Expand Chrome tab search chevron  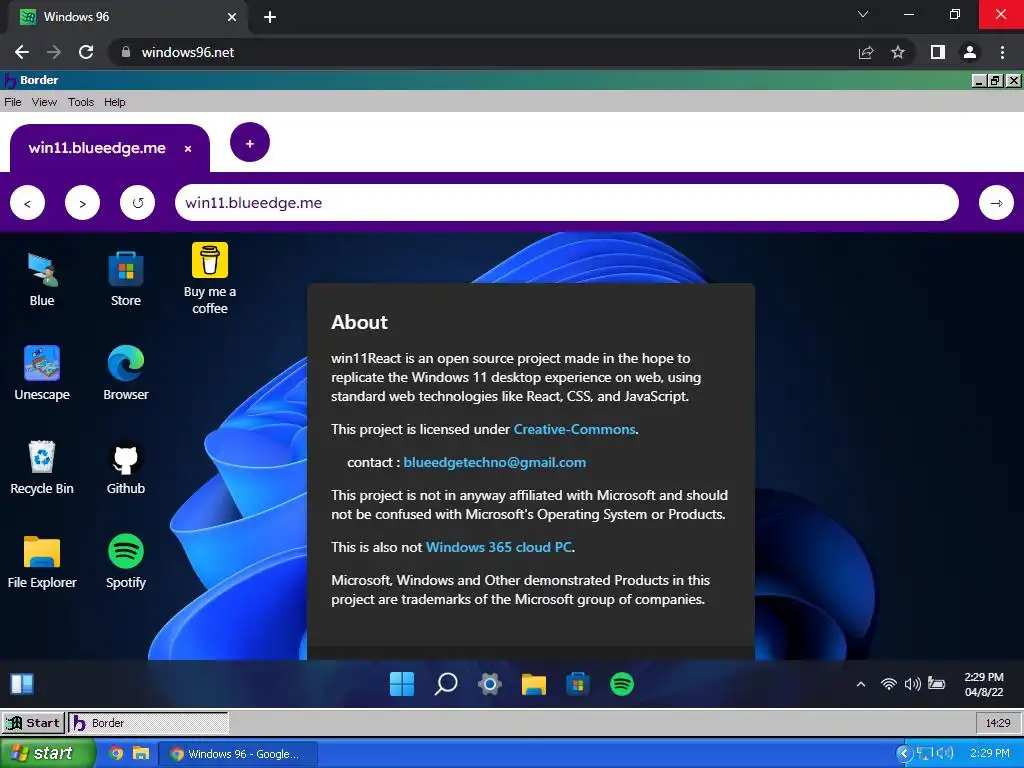[863, 14]
